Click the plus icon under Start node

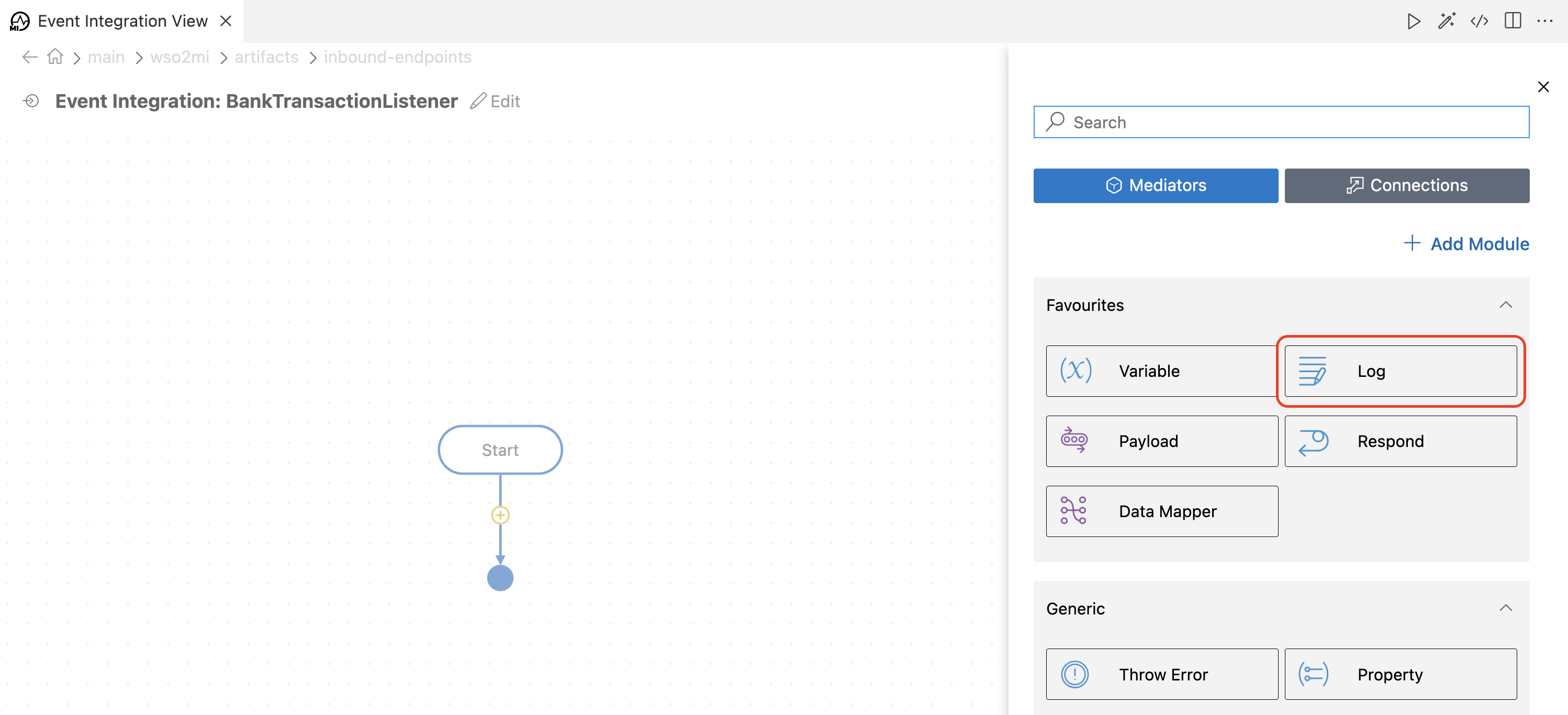tap(500, 515)
